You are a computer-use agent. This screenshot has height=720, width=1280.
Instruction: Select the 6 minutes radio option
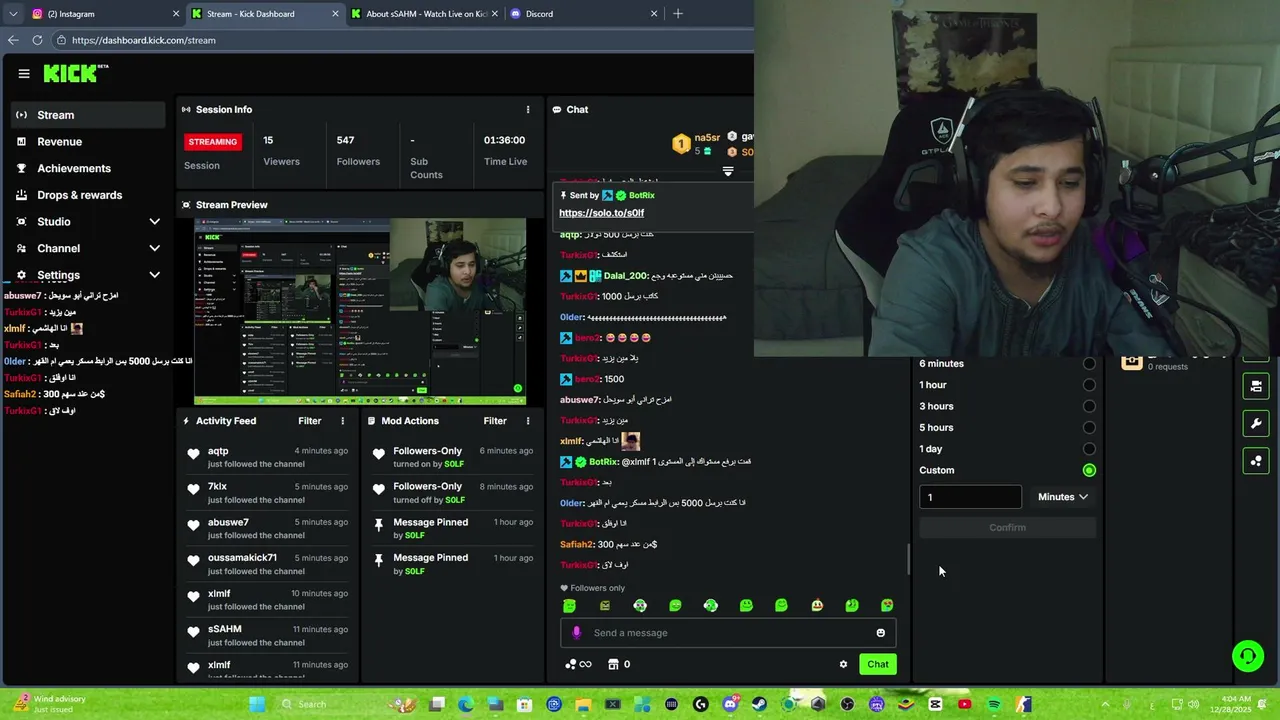tap(1089, 364)
